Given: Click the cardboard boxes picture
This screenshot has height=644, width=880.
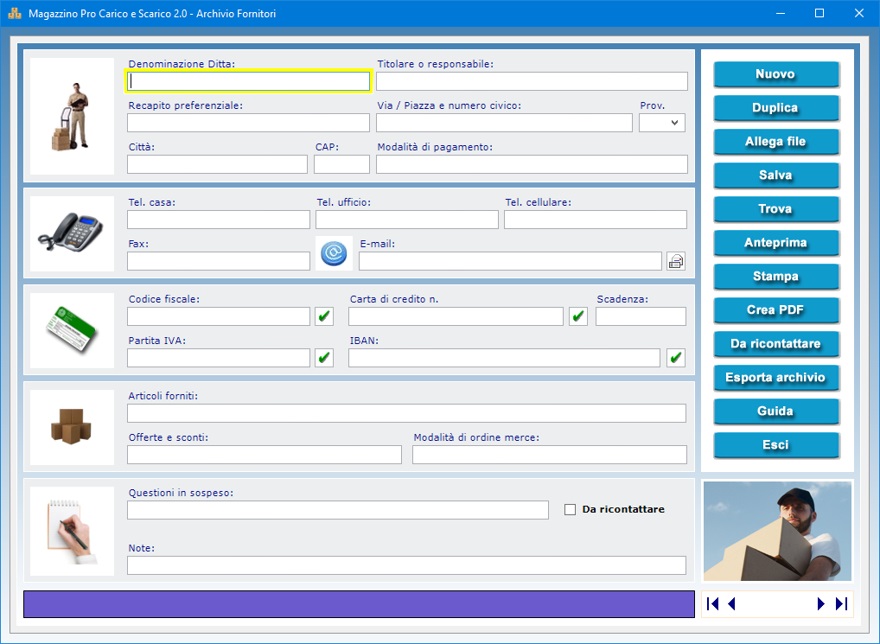Looking at the screenshot, I should point(72,427).
